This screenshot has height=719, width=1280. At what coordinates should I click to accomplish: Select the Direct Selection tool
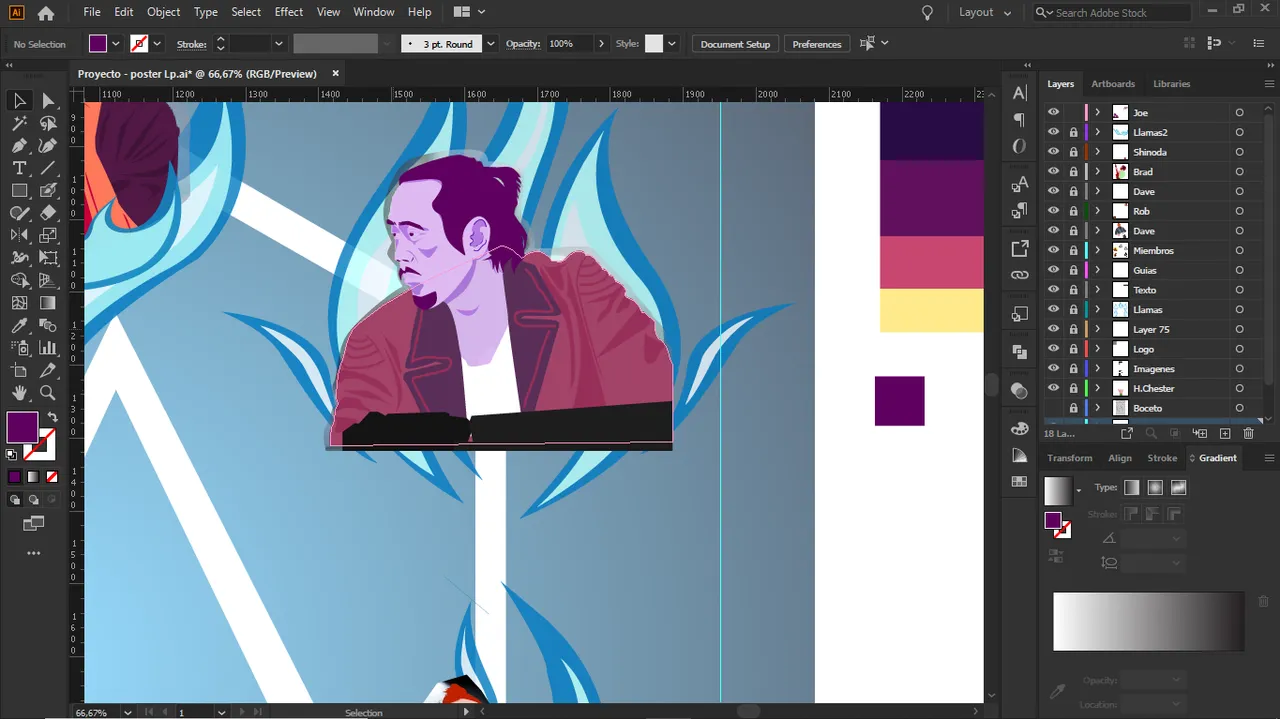tap(48, 101)
